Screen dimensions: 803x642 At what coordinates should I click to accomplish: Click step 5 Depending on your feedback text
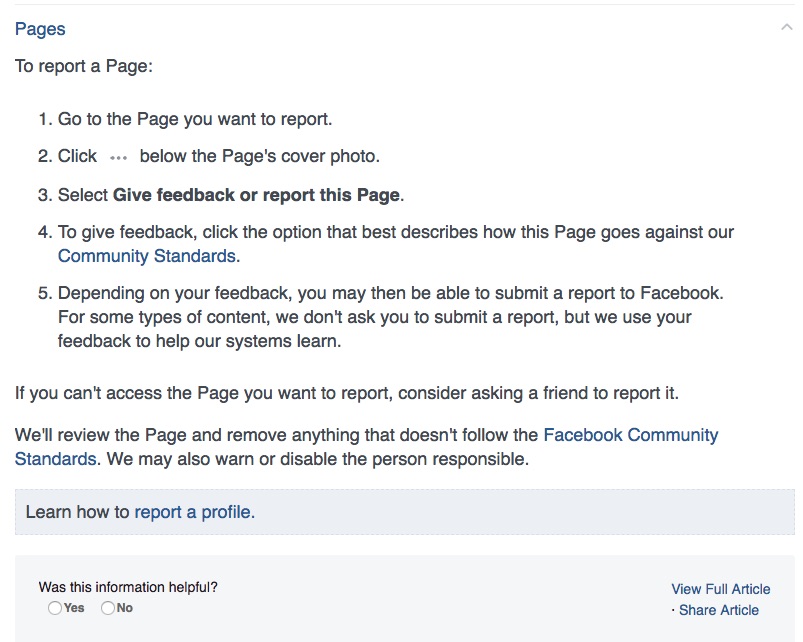(390, 317)
